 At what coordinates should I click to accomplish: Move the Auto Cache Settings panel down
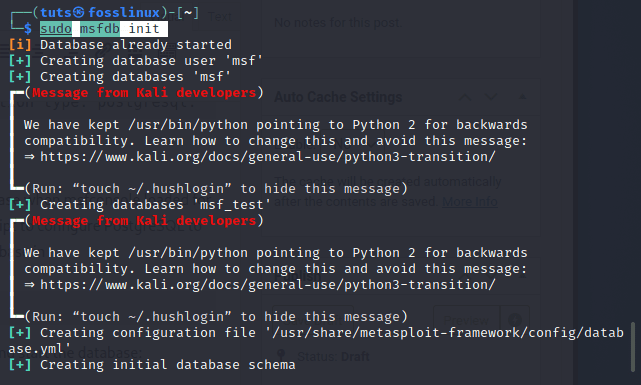(x=491, y=97)
